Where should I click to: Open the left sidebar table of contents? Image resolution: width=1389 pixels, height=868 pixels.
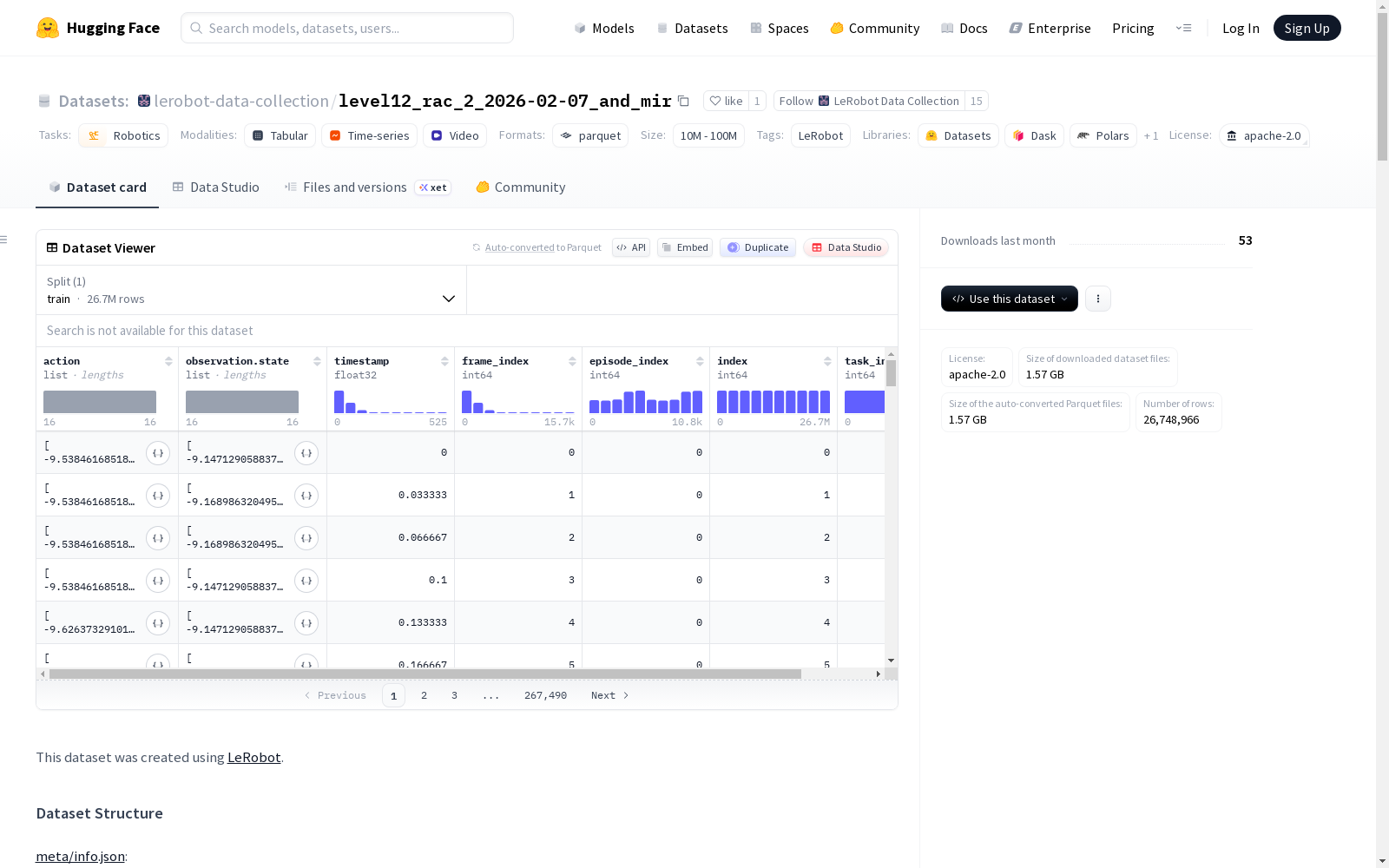4,240
